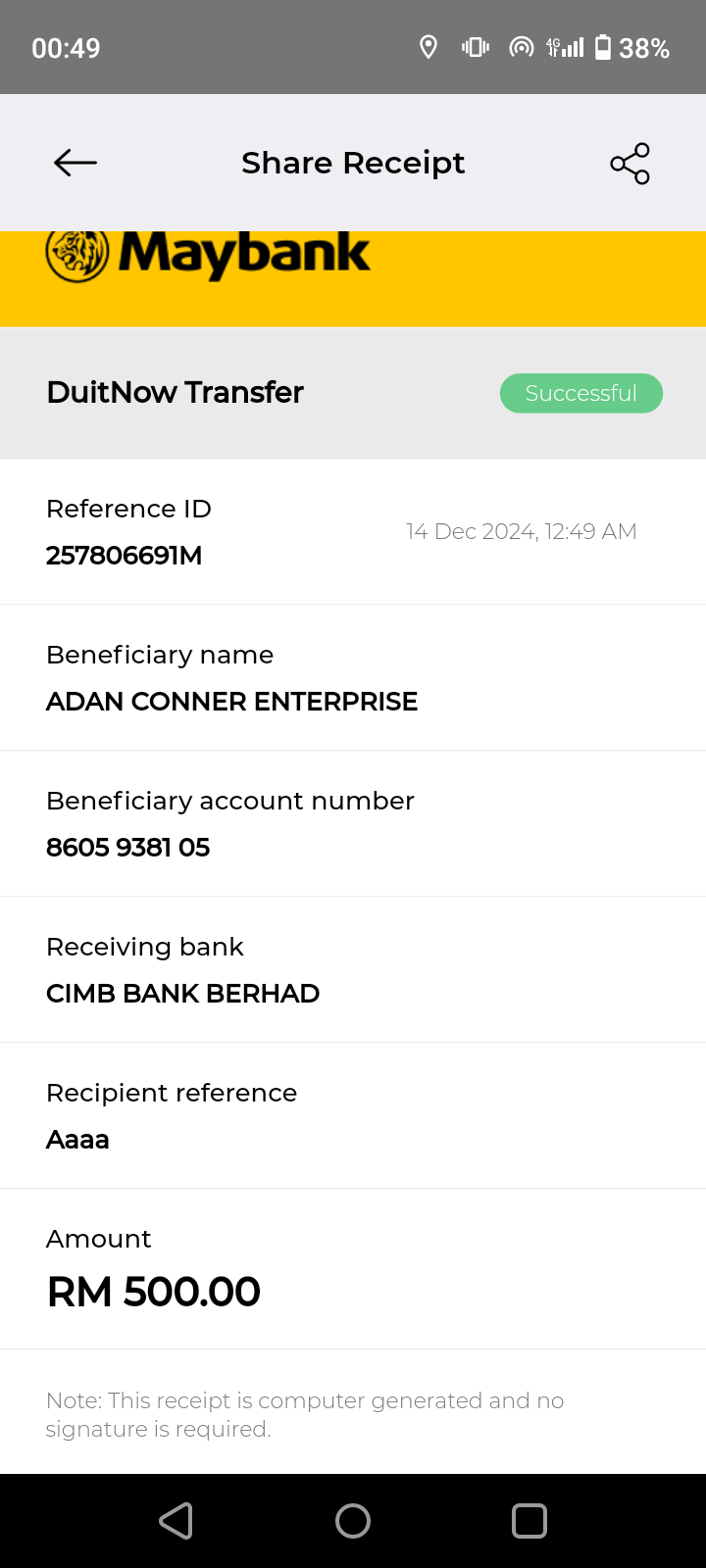
Task: Select the account number 8605 9381 05
Action: coord(128,848)
